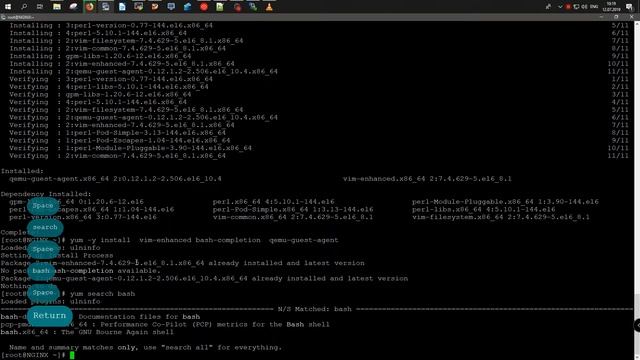The height and width of the screenshot is (360, 640).
Task: Click 'perl-Pod-Simple.x86_64' dependency entry
Action: click(x=293, y=209)
